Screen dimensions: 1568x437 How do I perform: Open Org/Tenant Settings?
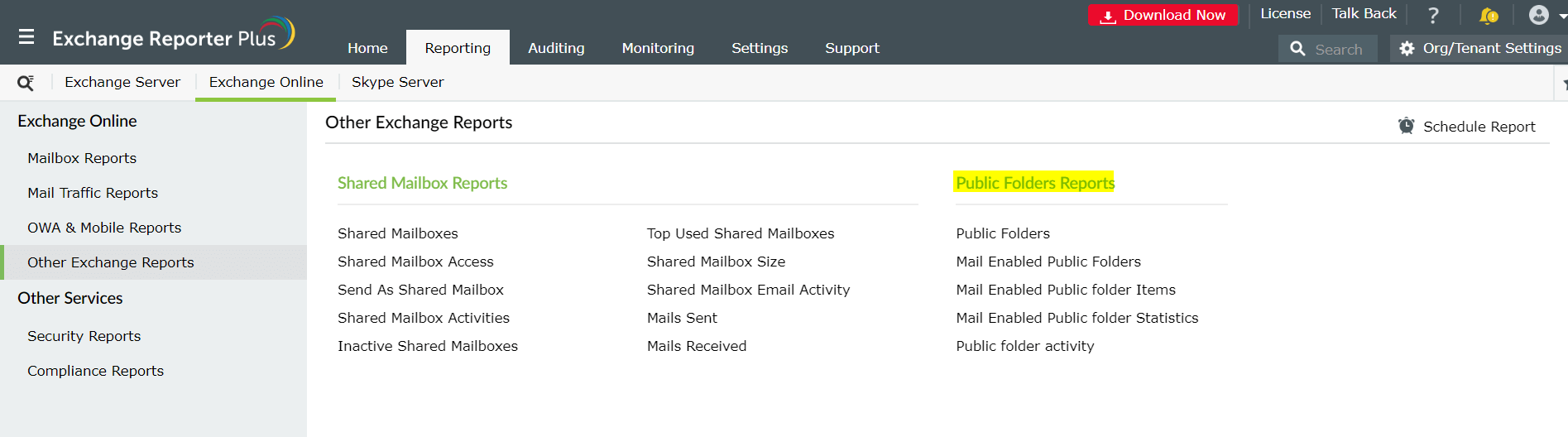[1479, 49]
